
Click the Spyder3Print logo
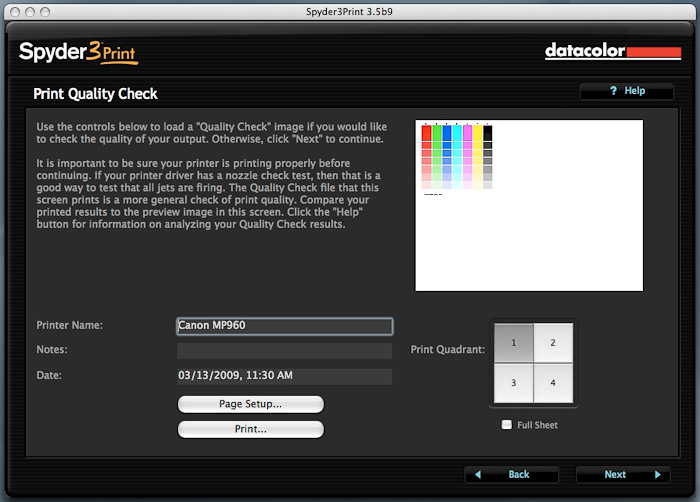(77, 51)
